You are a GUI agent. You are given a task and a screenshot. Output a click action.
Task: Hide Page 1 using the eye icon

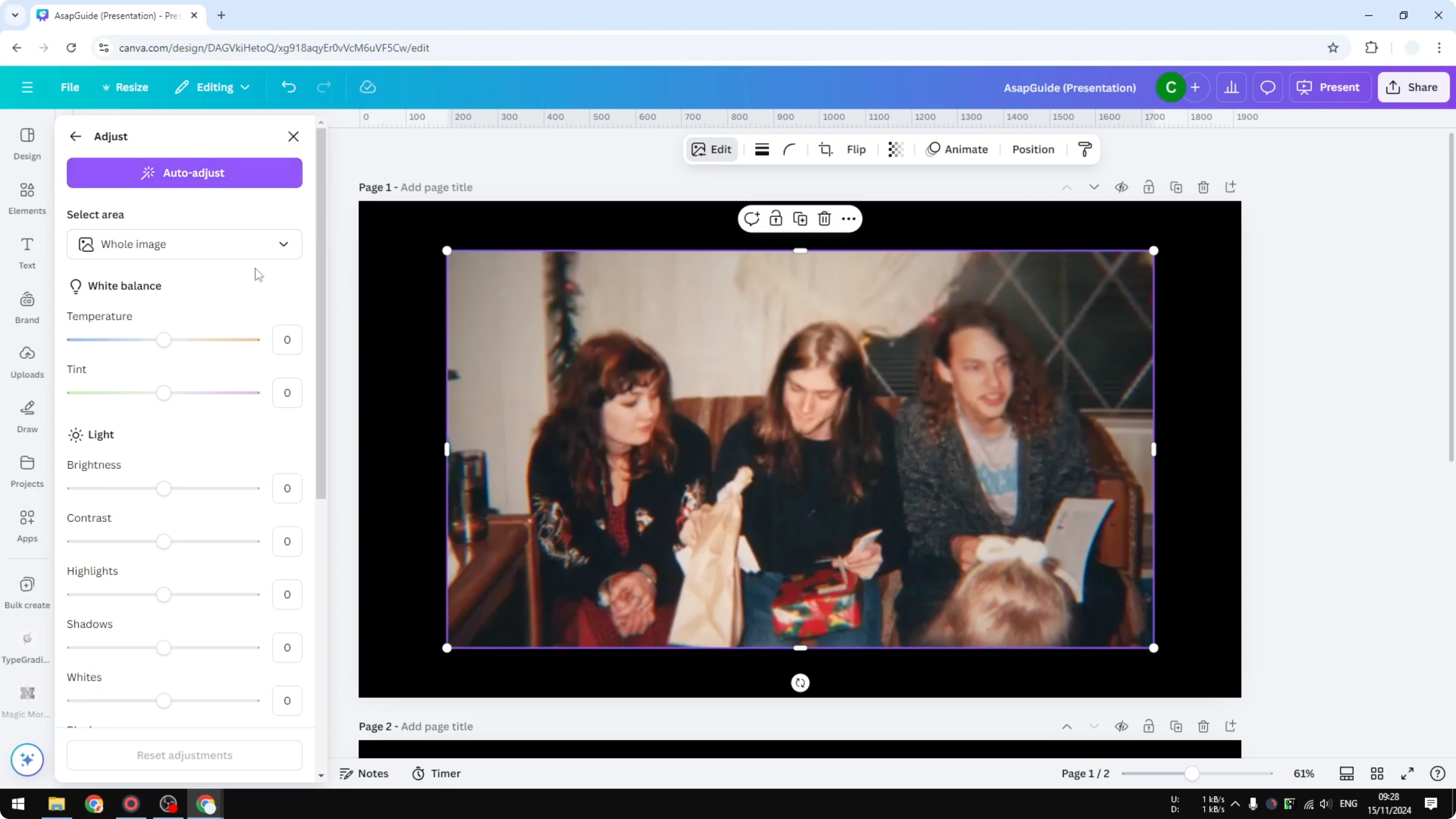[x=1122, y=187]
